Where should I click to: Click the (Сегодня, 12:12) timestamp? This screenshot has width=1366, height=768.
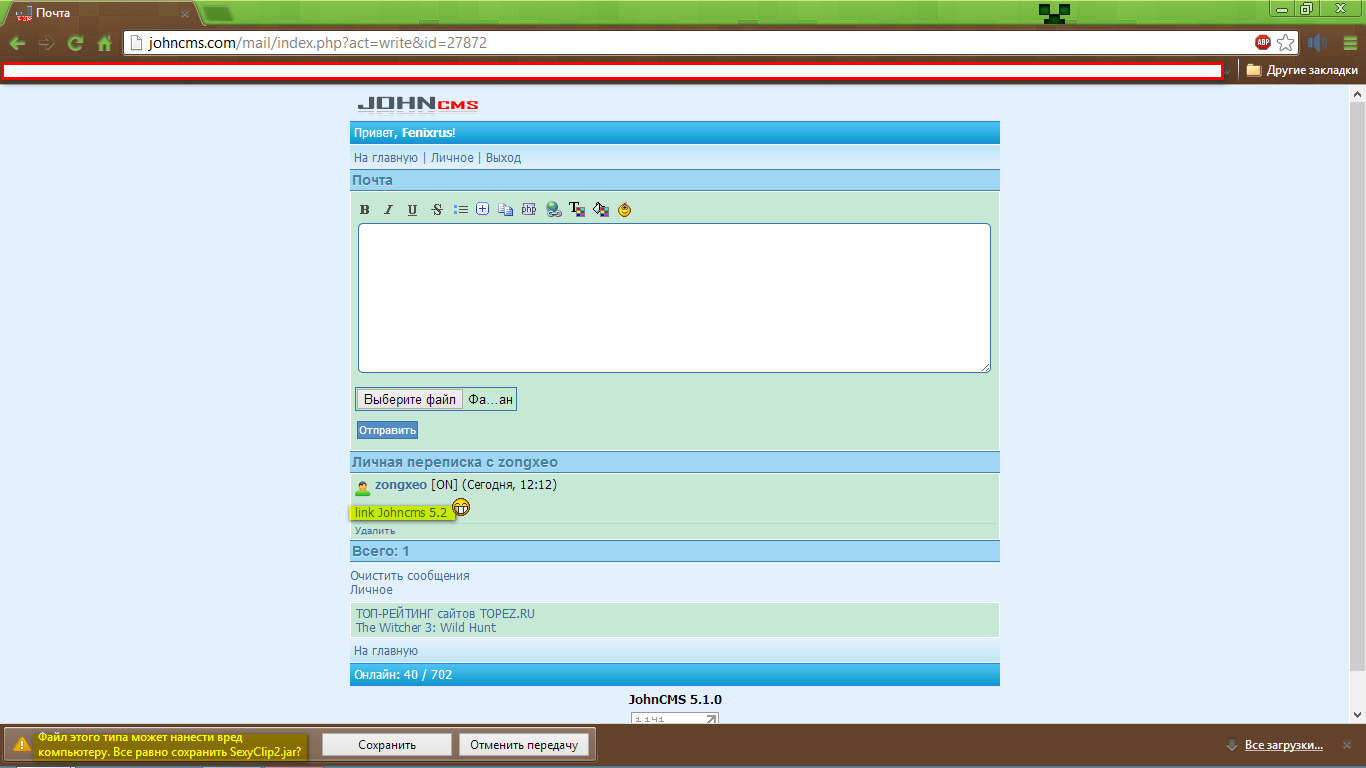(510, 485)
